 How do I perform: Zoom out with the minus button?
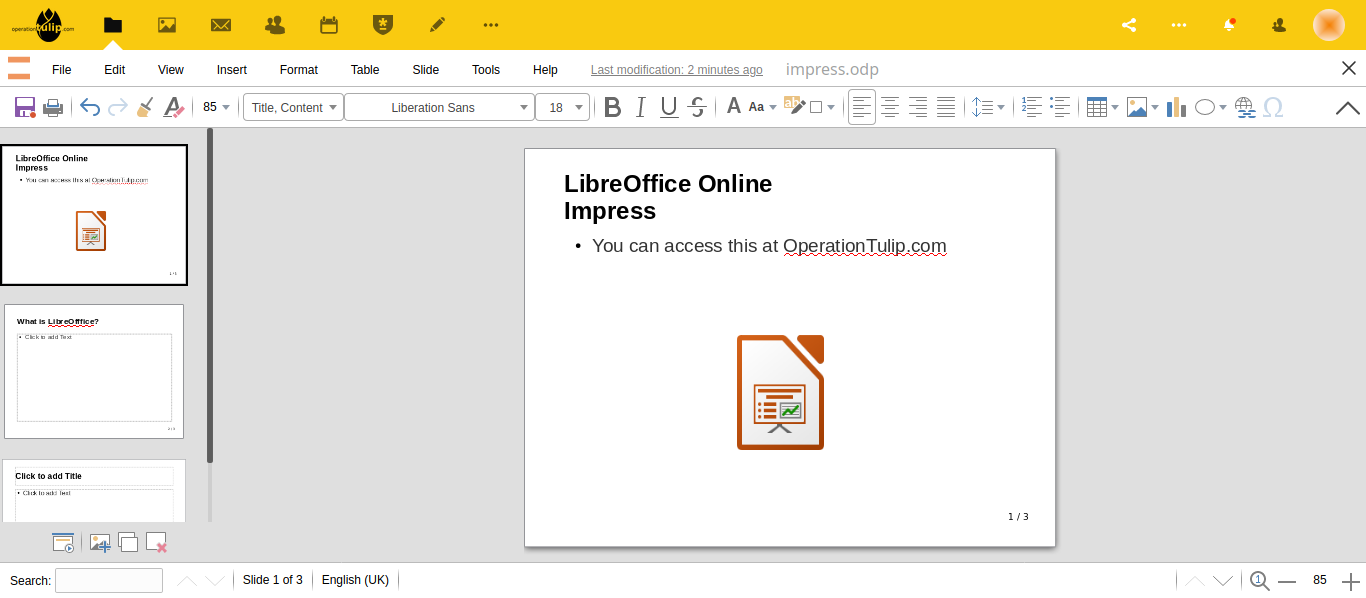click(1287, 580)
